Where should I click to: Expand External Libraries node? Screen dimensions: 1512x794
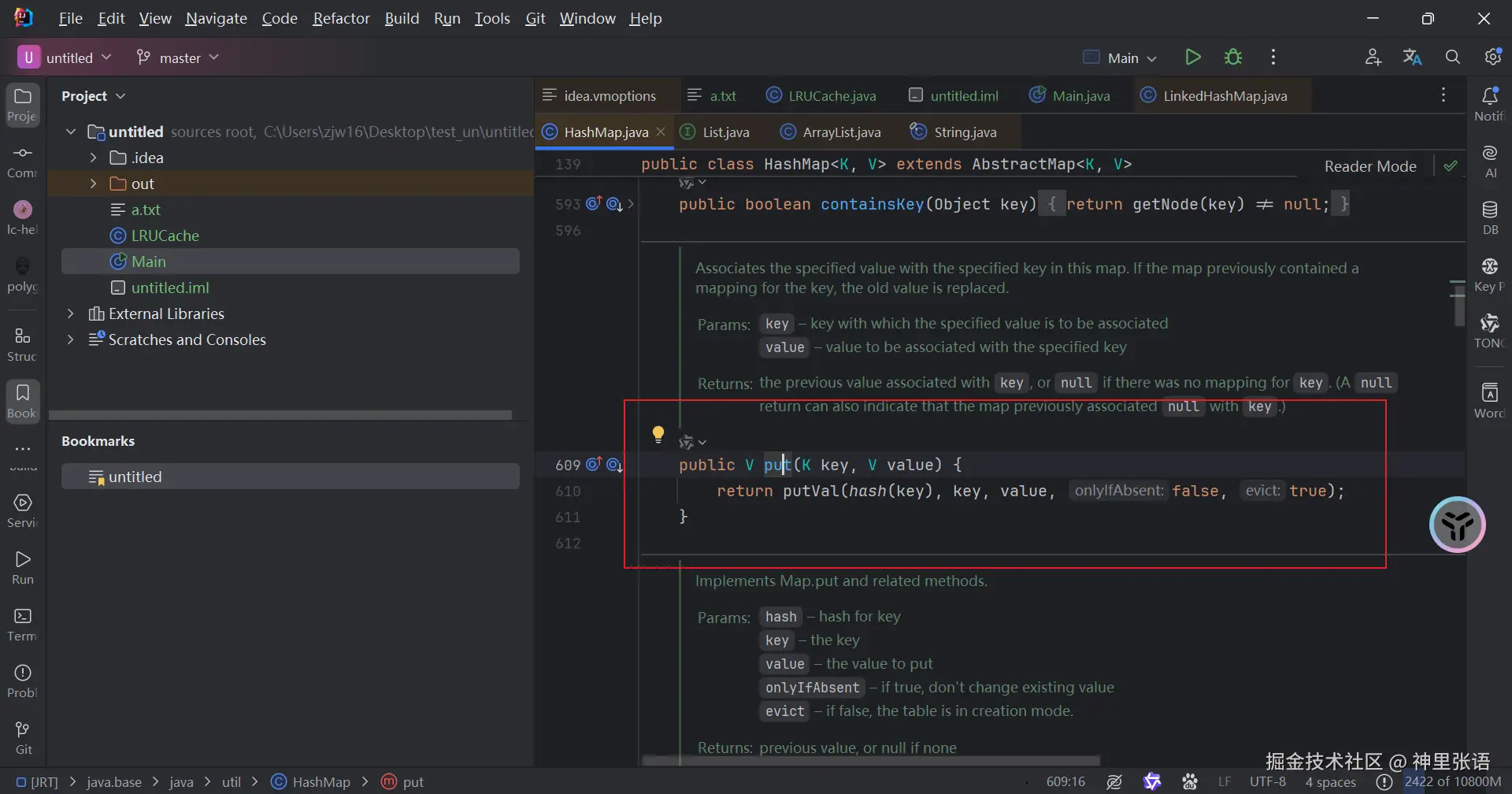71,314
